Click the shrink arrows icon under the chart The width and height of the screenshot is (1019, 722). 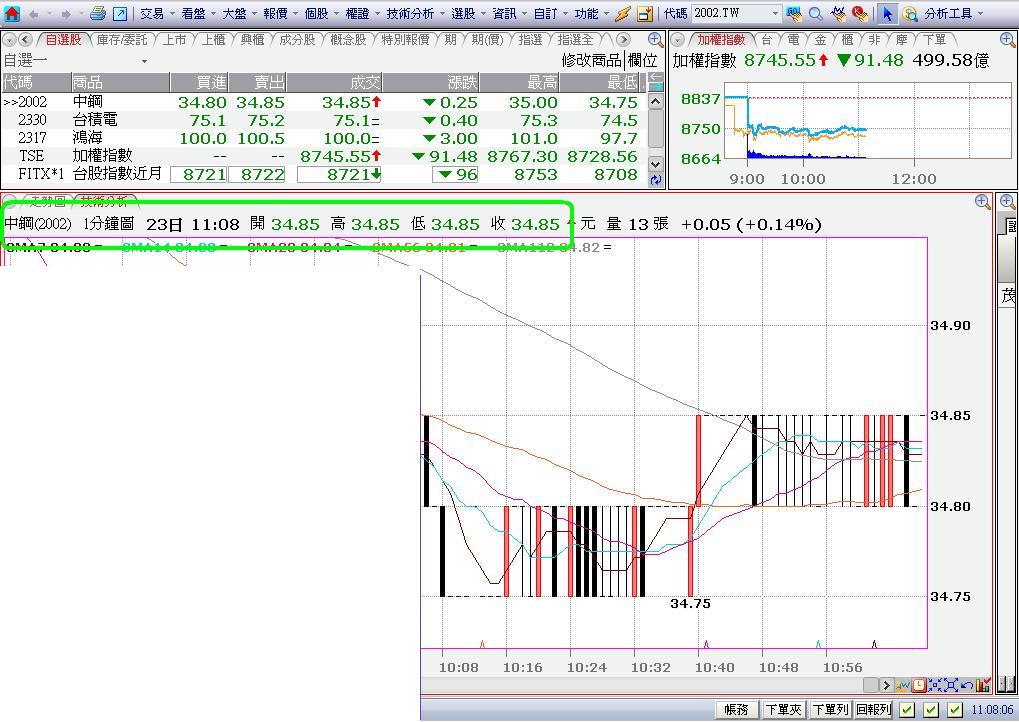tap(935, 685)
